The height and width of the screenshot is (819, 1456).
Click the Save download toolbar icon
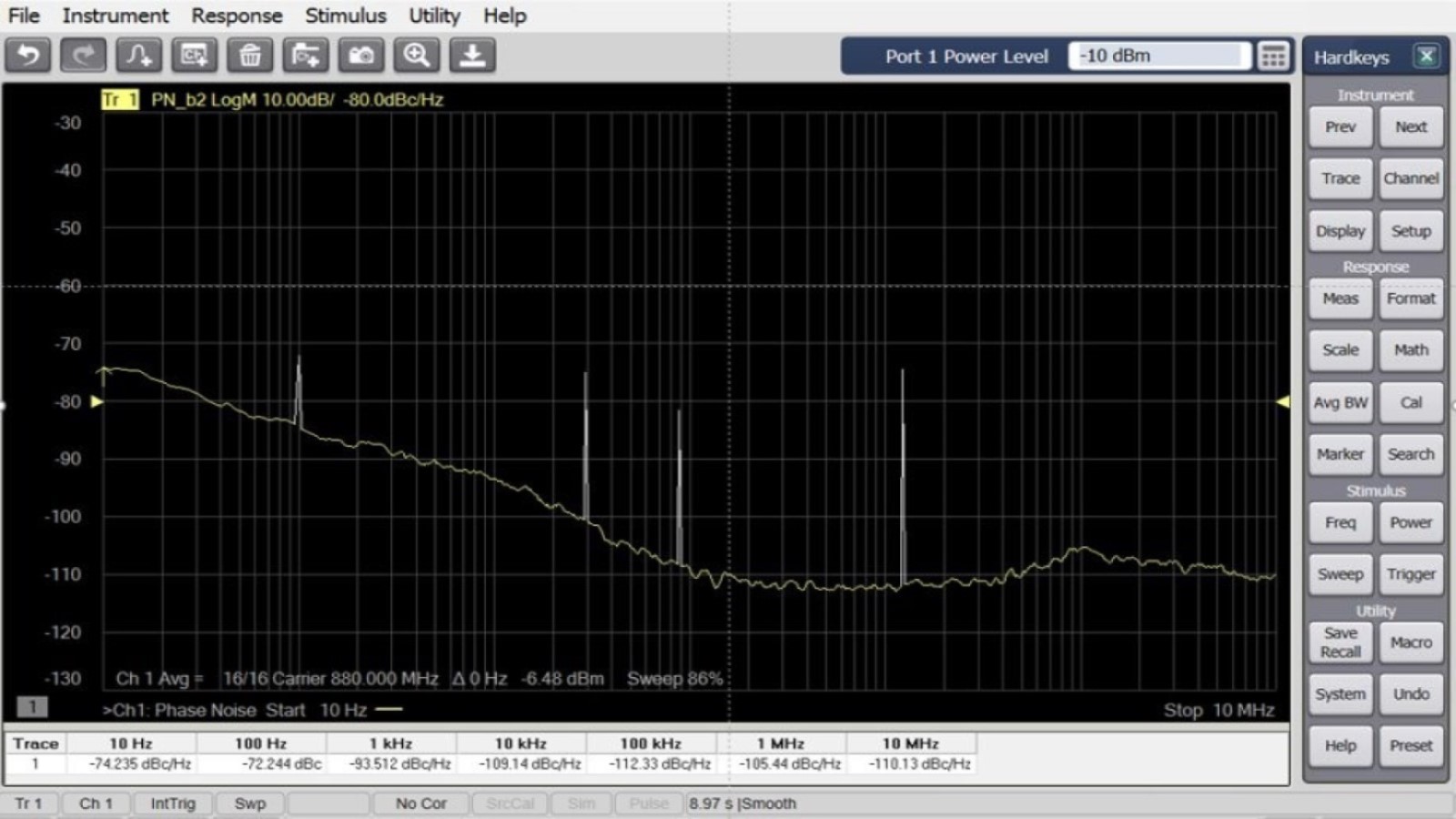[x=470, y=55]
